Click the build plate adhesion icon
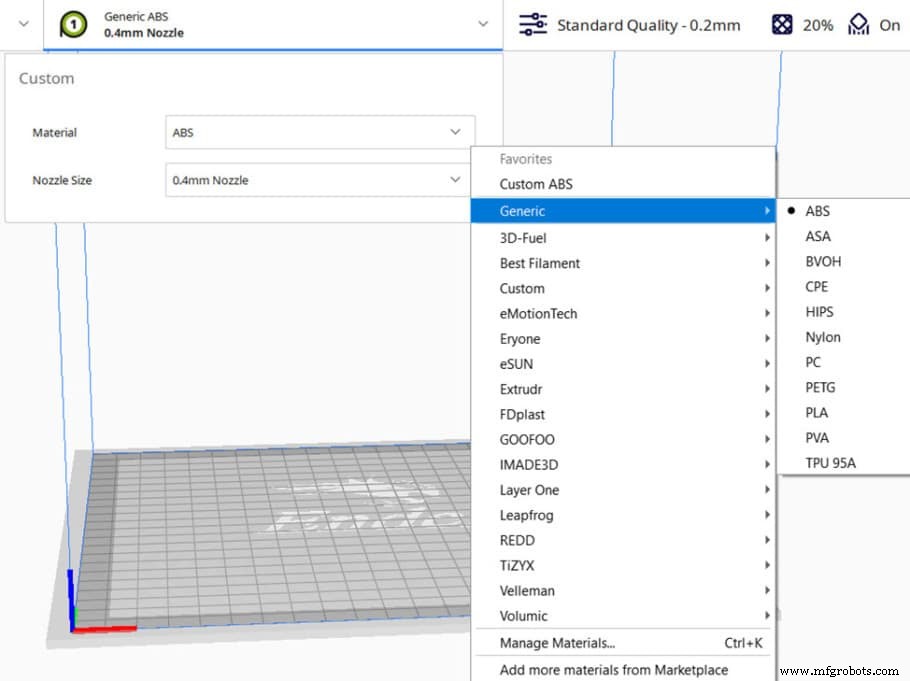This screenshot has width=910, height=681. click(858, 24)
